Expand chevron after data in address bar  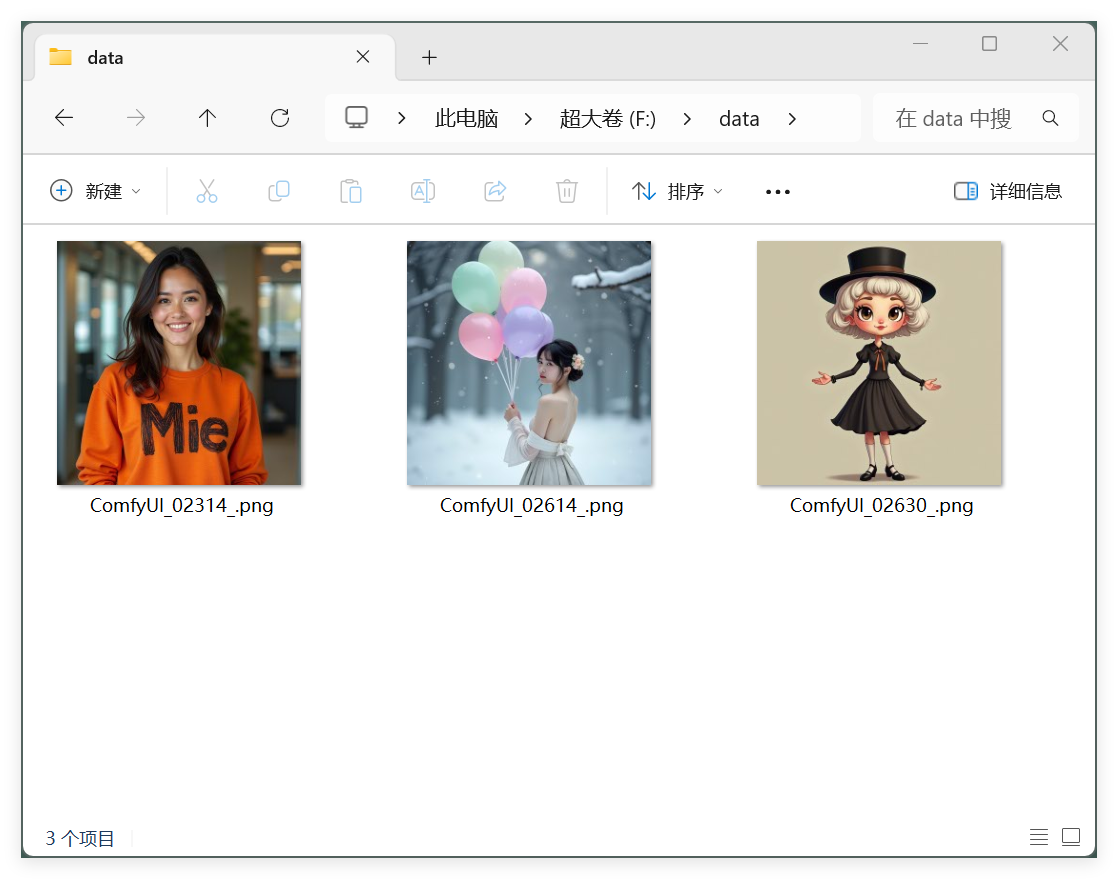(791, 118)
